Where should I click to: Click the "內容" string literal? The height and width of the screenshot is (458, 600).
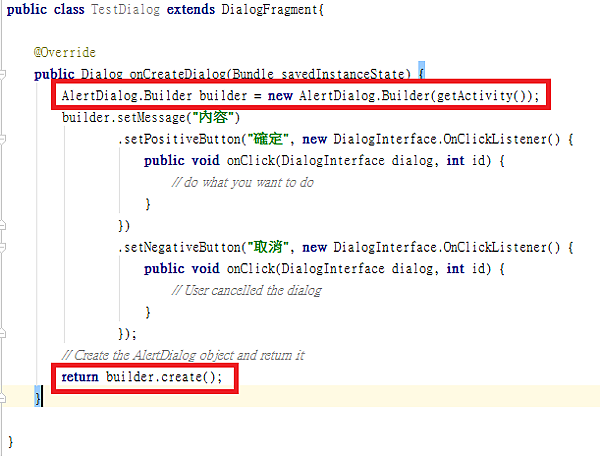213,117
